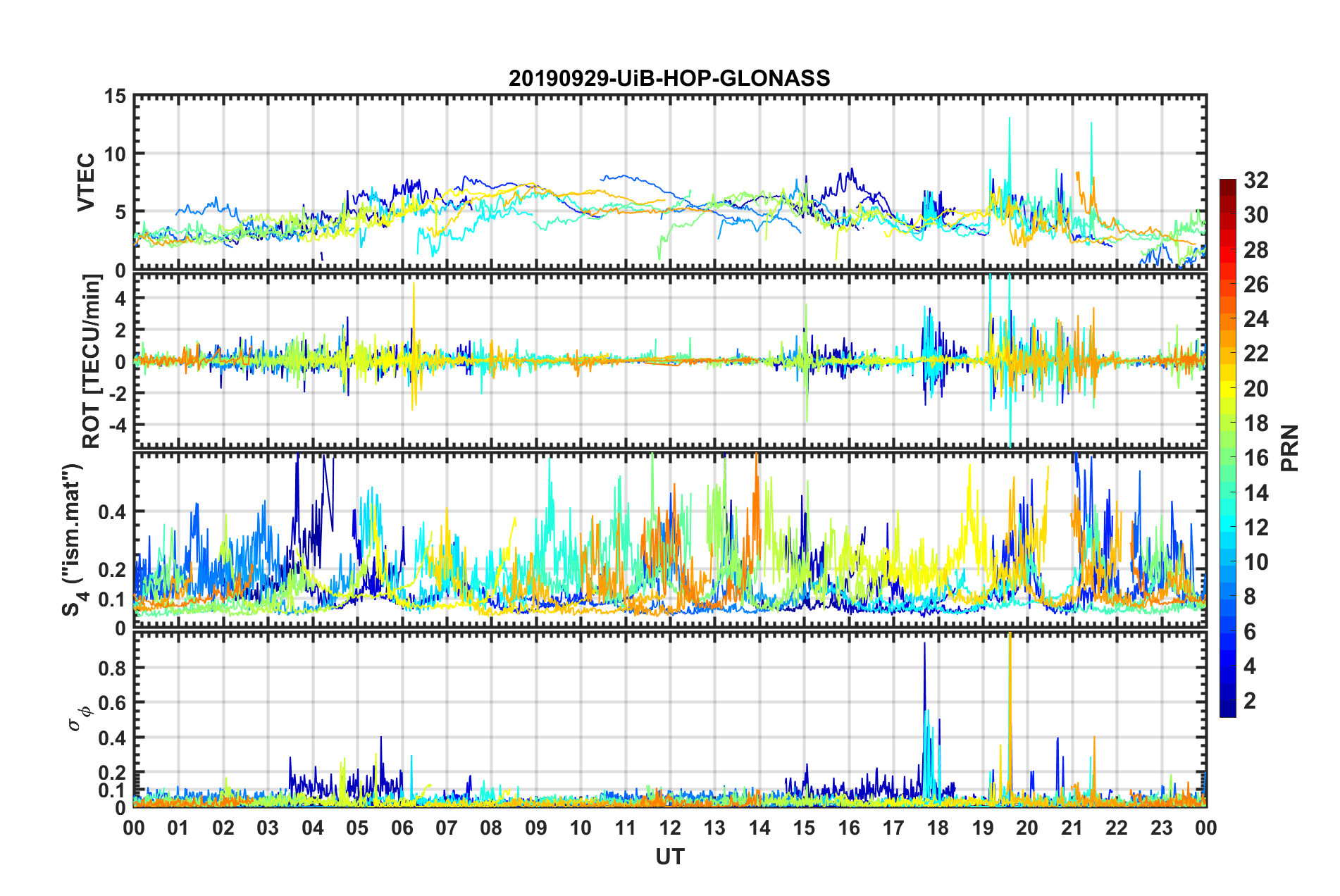Click the 10 tick on the VTEC axis
1340x896 pixels.
pos(116,154)
